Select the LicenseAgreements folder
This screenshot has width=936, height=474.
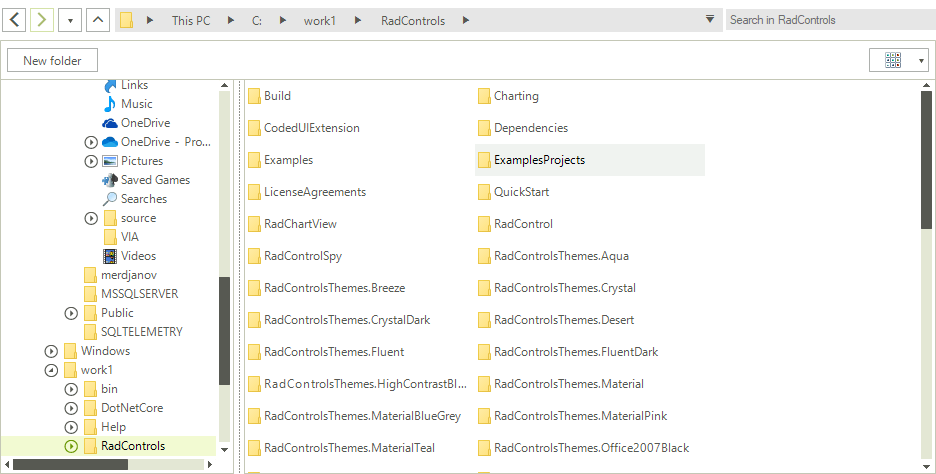307,192
